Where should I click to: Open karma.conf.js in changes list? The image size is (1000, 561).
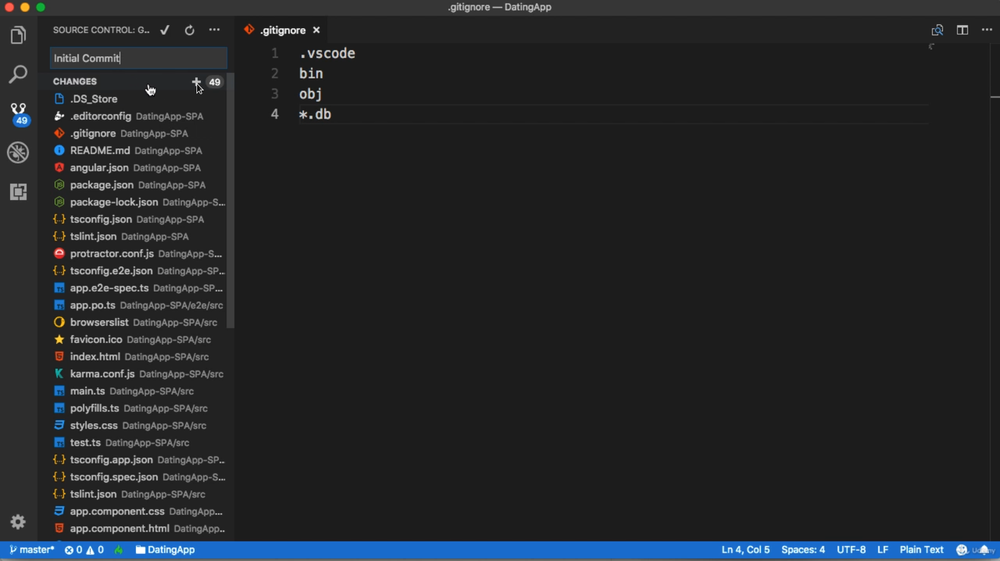point(138,374)
